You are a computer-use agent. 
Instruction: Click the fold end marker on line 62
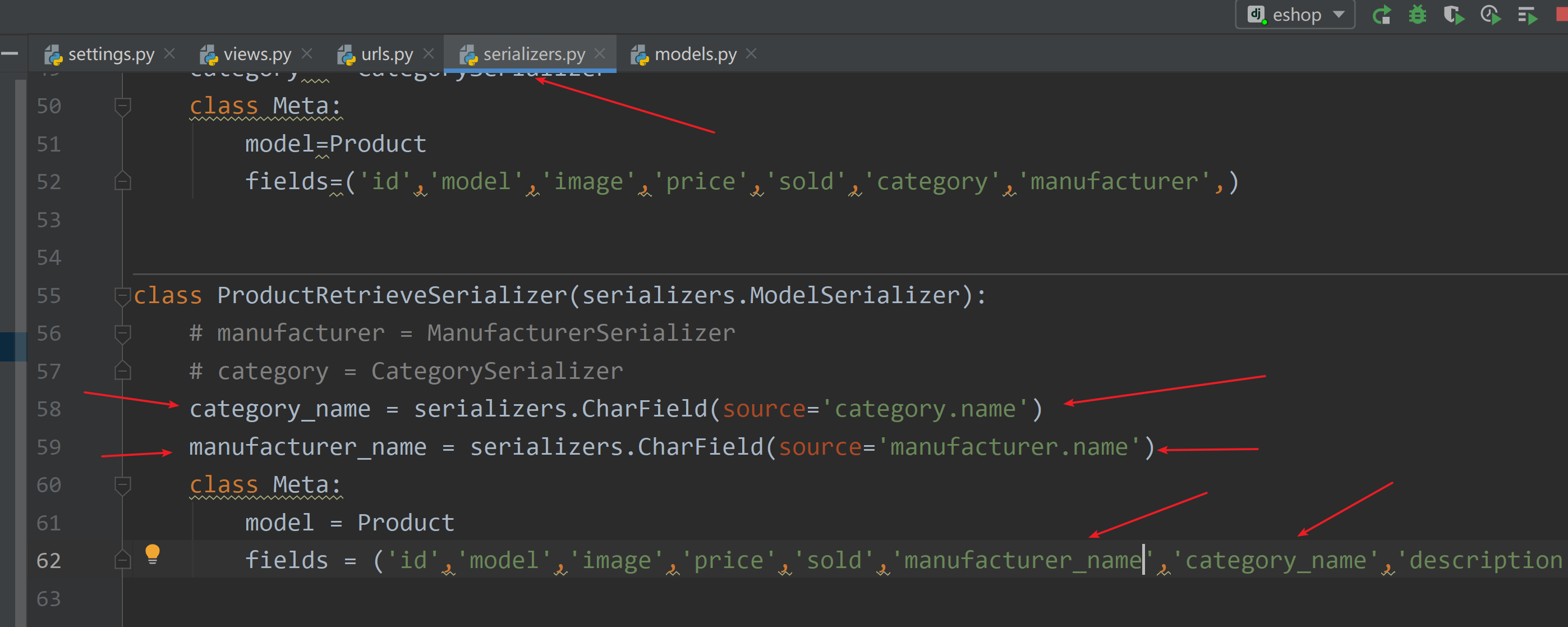point(122,560)
